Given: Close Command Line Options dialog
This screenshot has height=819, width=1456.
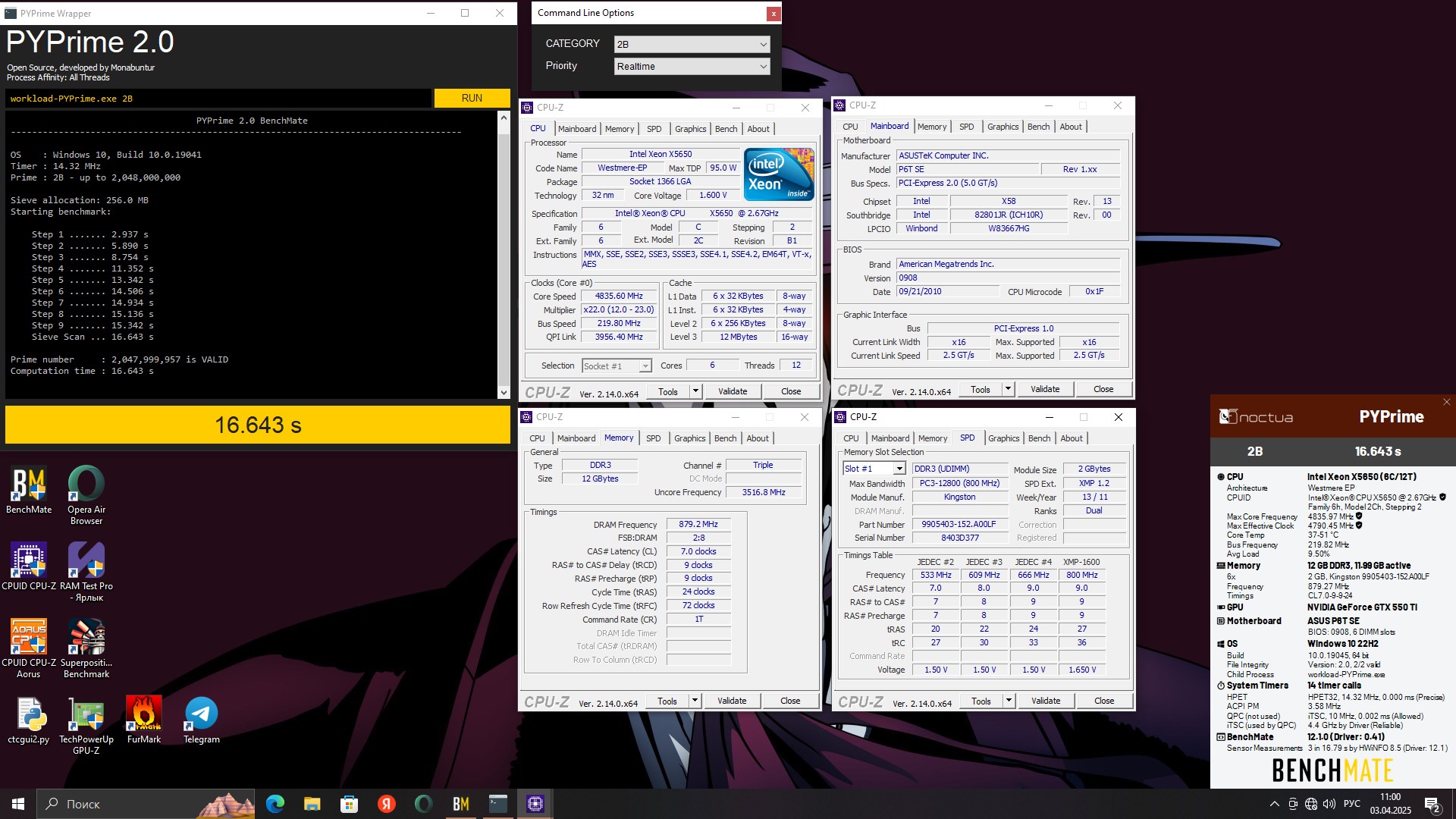Looking at the screenshot, I should pos(773,14).
